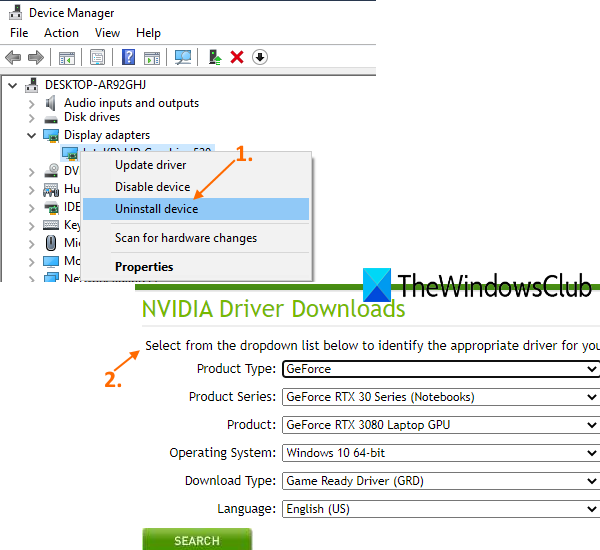Viewport: 600px width, 550px height.
Task: Click the Keyboards category icon
Action: pyautogui.click(x=51, y=225)
